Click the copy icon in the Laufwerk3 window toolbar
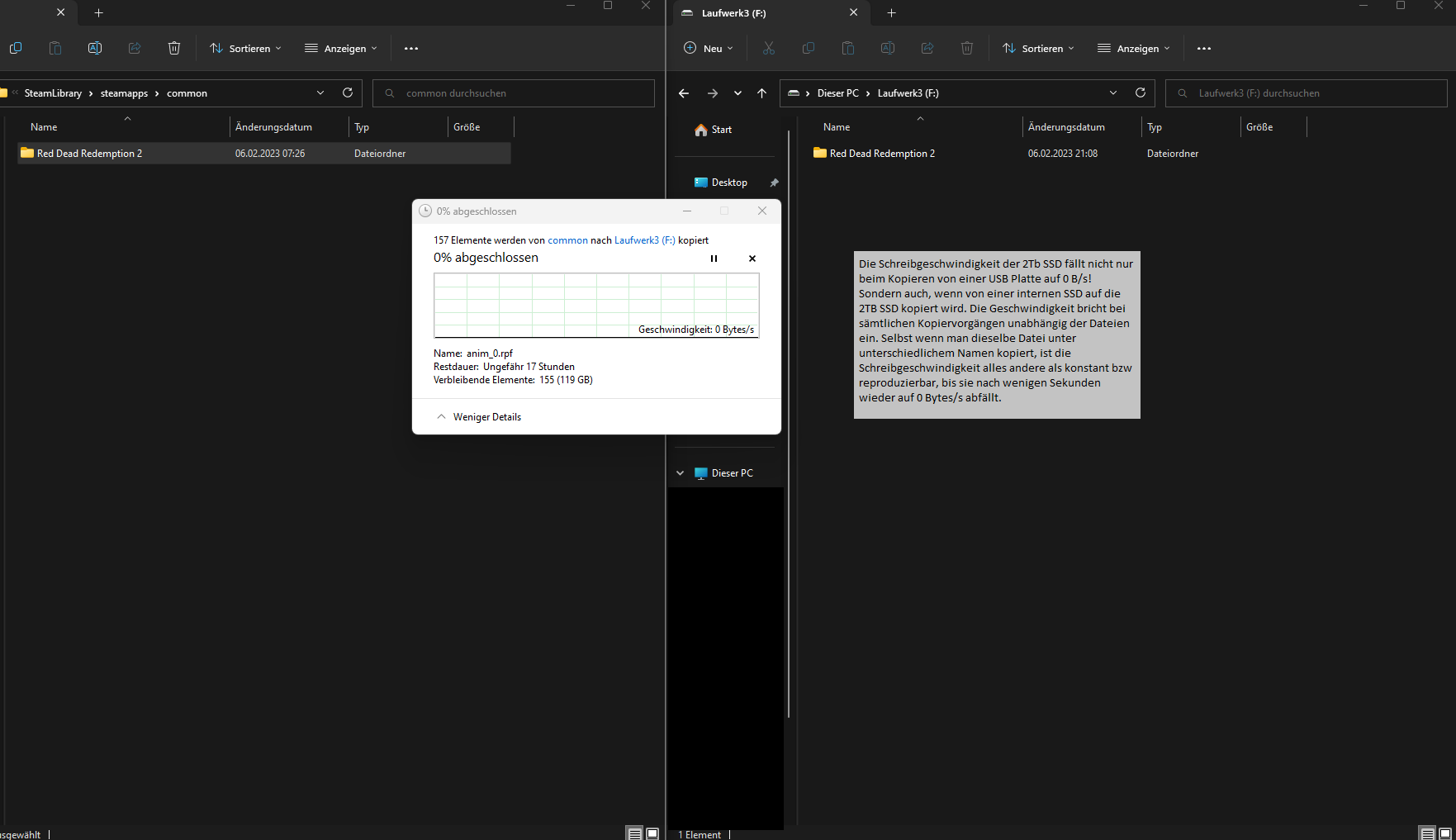The image size is (1456, 840). [x=809, y=48]
